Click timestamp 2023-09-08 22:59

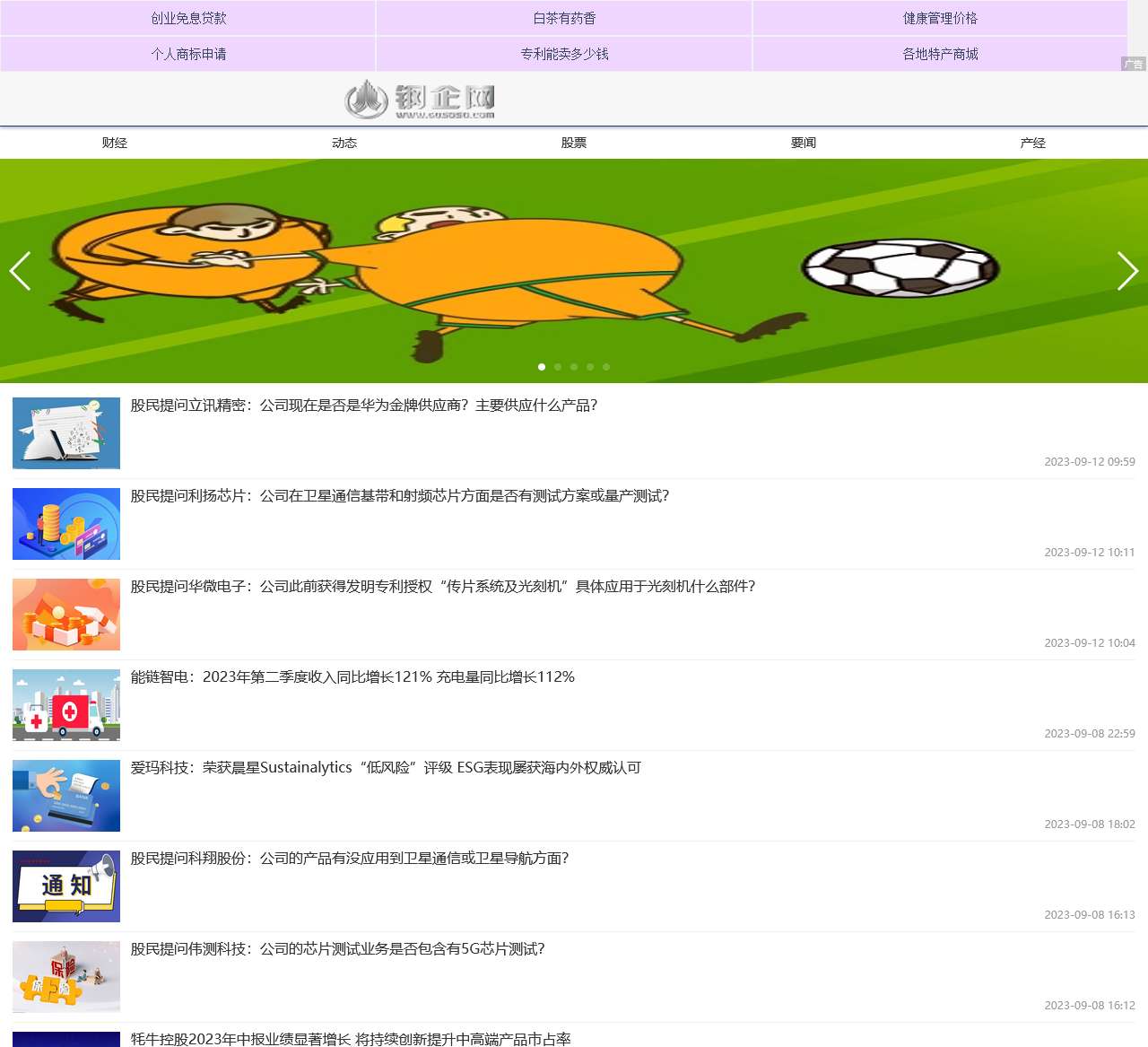click(x=1090, y=734)
